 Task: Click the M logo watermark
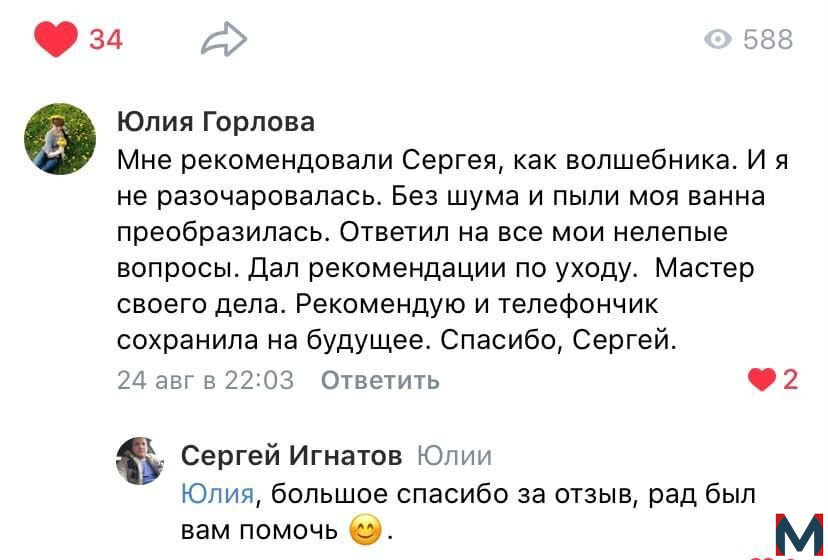(x=799, y=534)
